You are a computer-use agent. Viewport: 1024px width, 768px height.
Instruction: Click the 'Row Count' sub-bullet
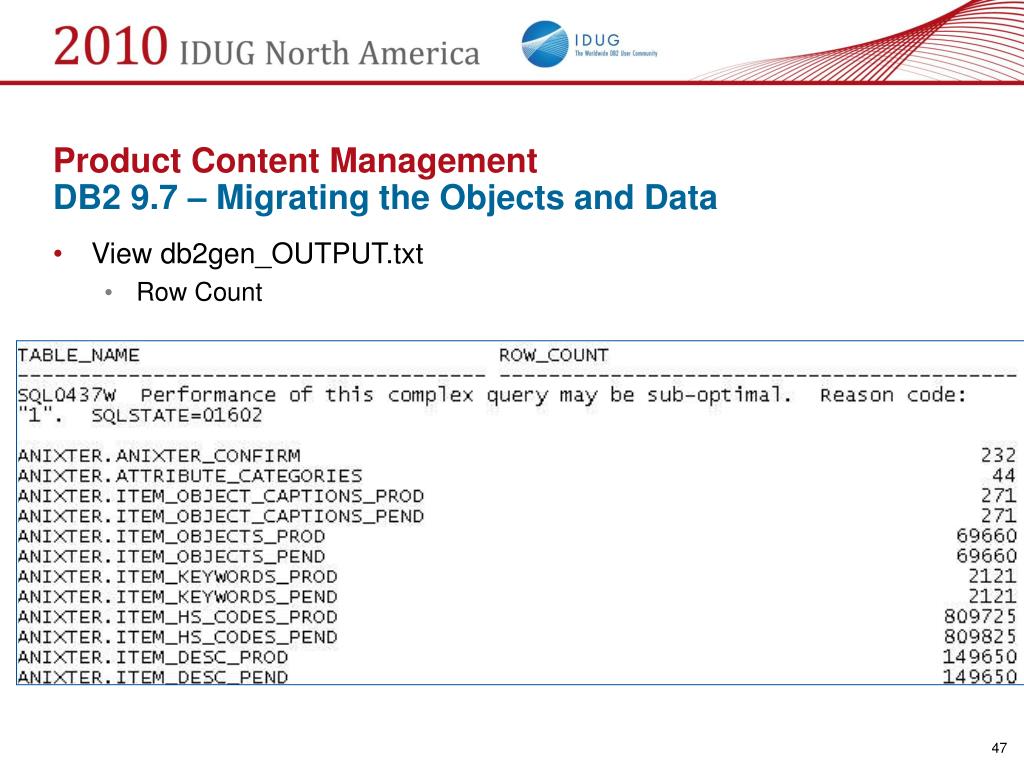pos(199,292)
